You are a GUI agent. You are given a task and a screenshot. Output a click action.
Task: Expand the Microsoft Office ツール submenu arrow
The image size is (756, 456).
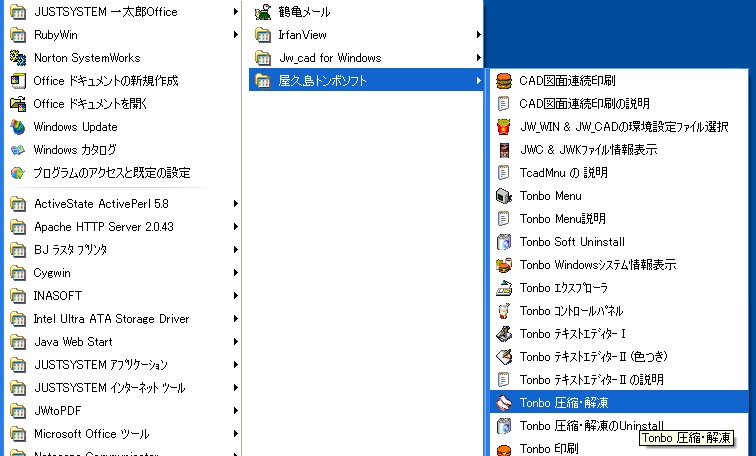235,434
